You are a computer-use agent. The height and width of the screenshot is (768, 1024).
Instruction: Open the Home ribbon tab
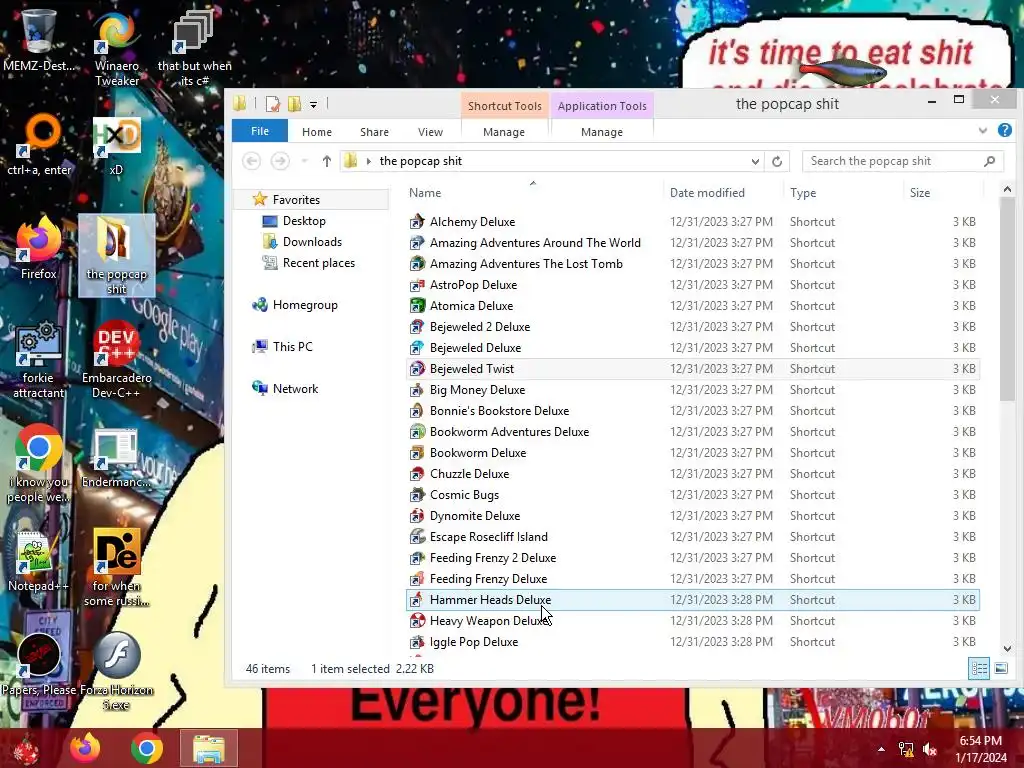coord(317,132)
